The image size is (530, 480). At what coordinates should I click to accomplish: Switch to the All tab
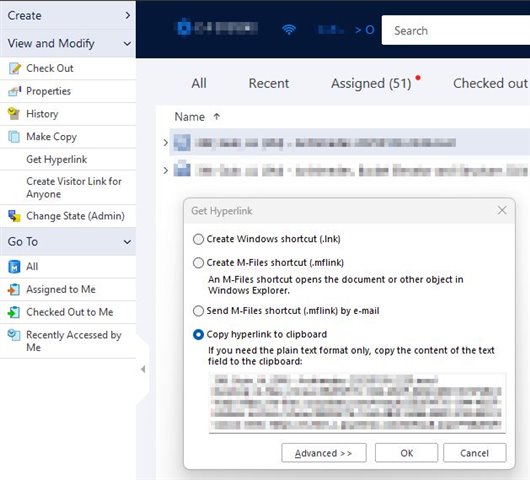199,83
